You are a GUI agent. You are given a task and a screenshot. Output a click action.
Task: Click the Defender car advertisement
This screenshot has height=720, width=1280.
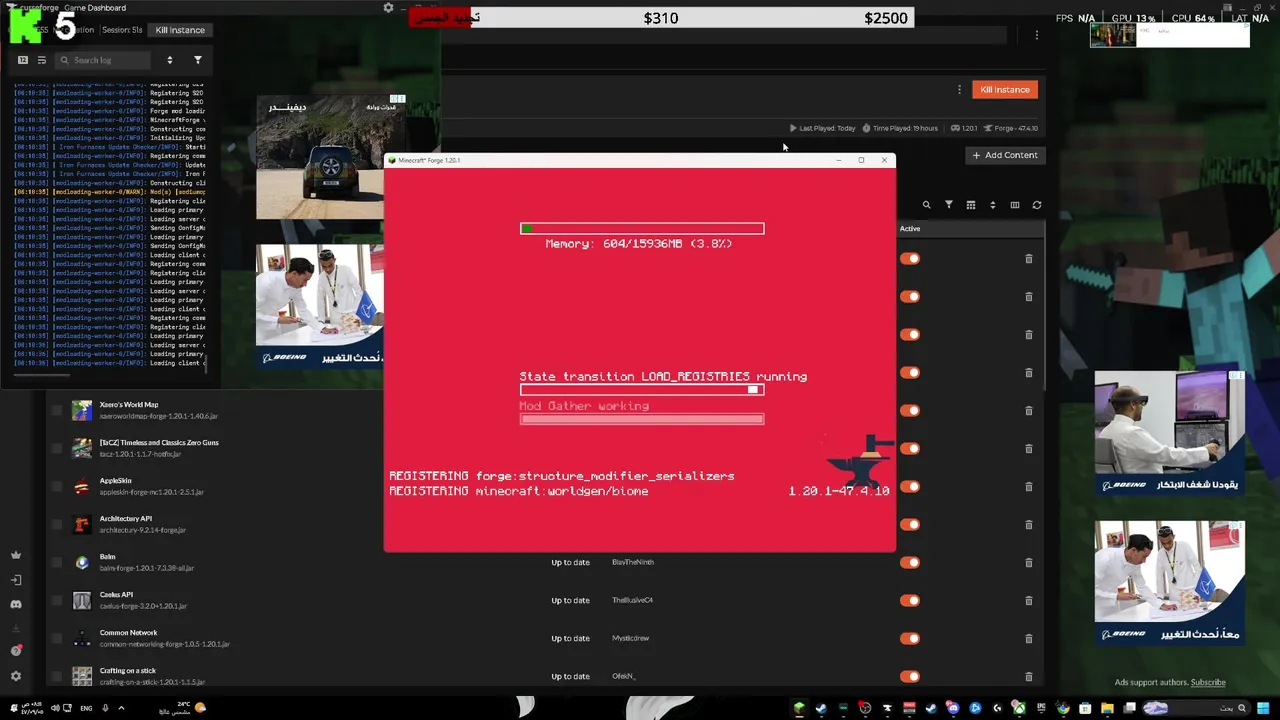(320, 157)
